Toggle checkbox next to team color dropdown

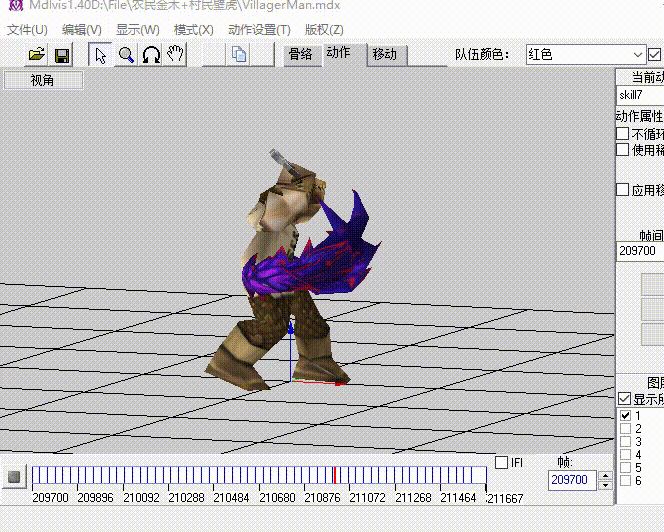pos(654,55)
